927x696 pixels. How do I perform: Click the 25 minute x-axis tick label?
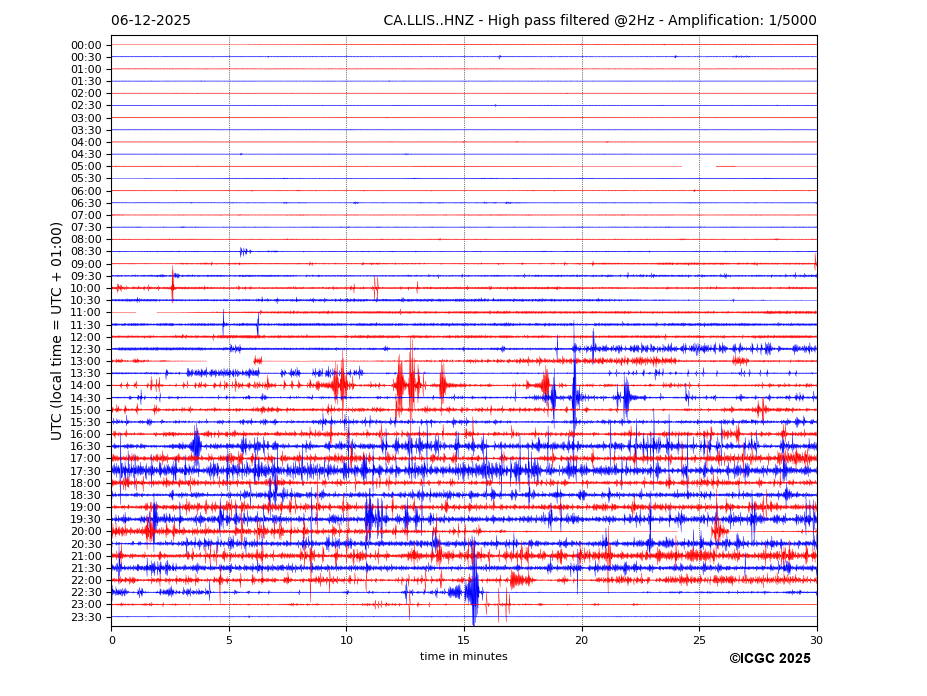699,639
